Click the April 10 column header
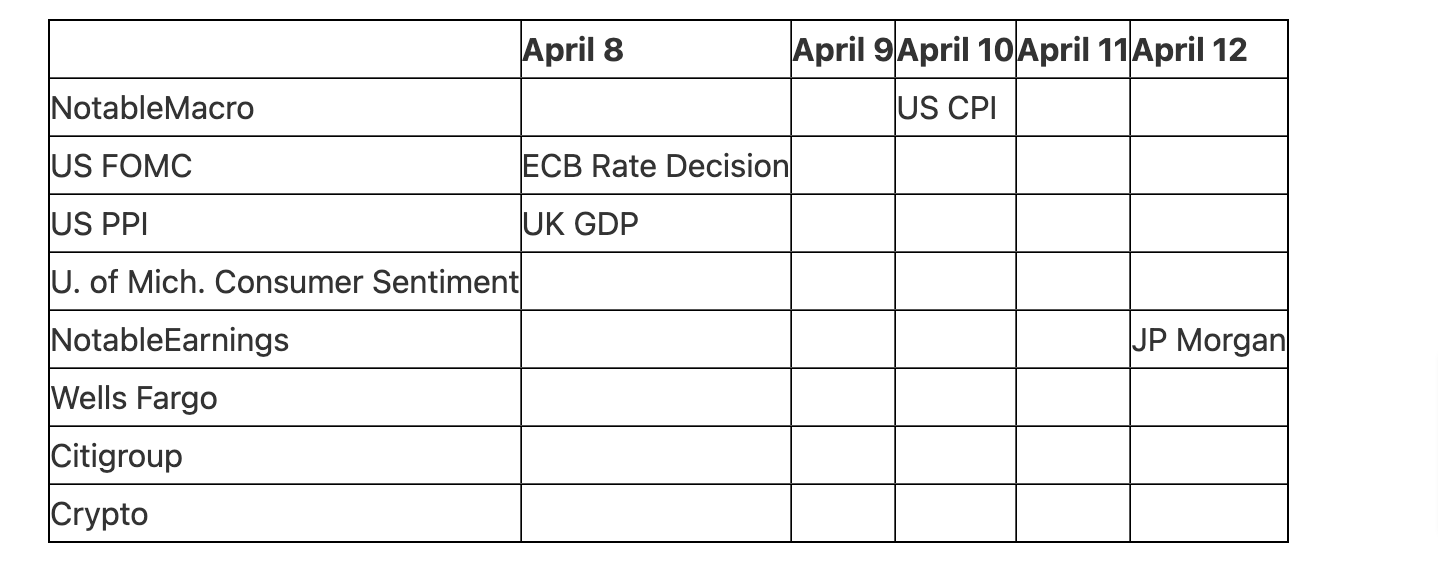The image size is (1438, 586). point(955,50)
